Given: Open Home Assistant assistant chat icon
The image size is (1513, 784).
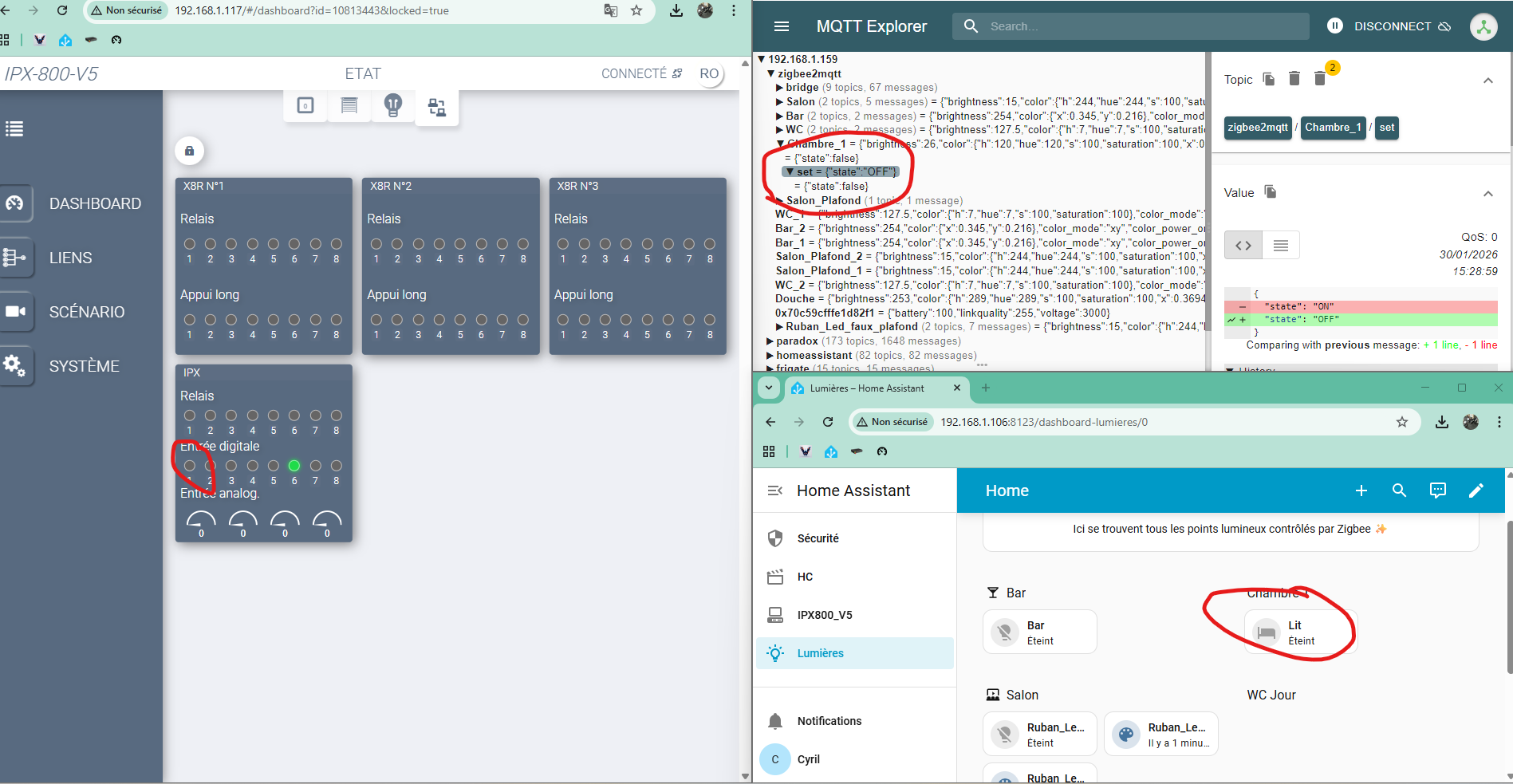Looking at the screenshot, I should [1437, 490].
